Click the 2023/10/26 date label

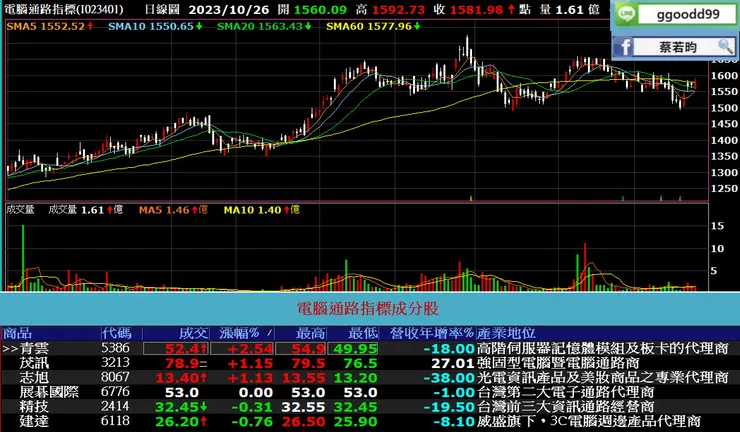pos(229,9)
